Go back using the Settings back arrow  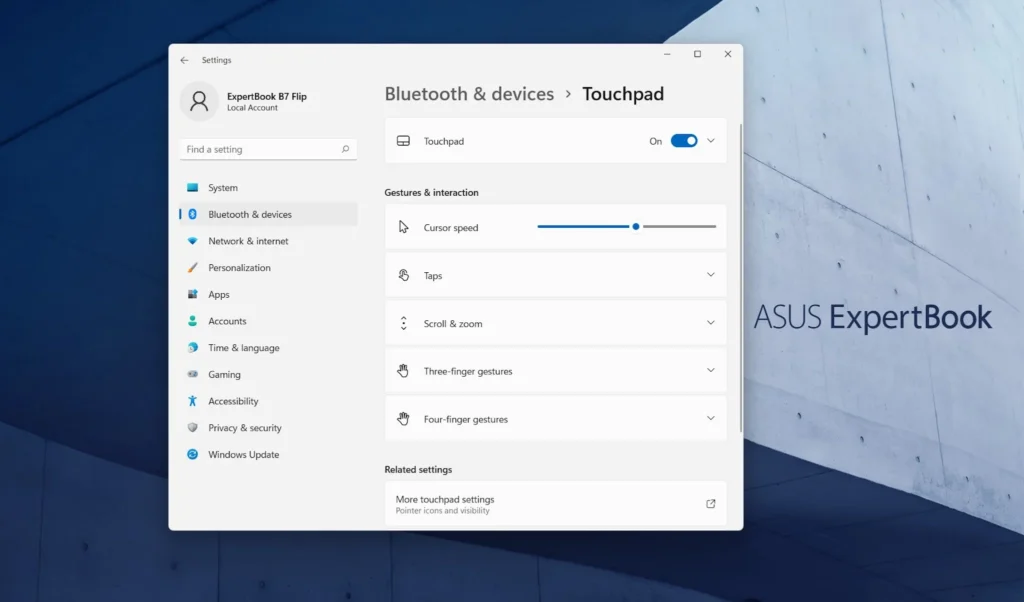pyautogui.click(x=184, y=60)
